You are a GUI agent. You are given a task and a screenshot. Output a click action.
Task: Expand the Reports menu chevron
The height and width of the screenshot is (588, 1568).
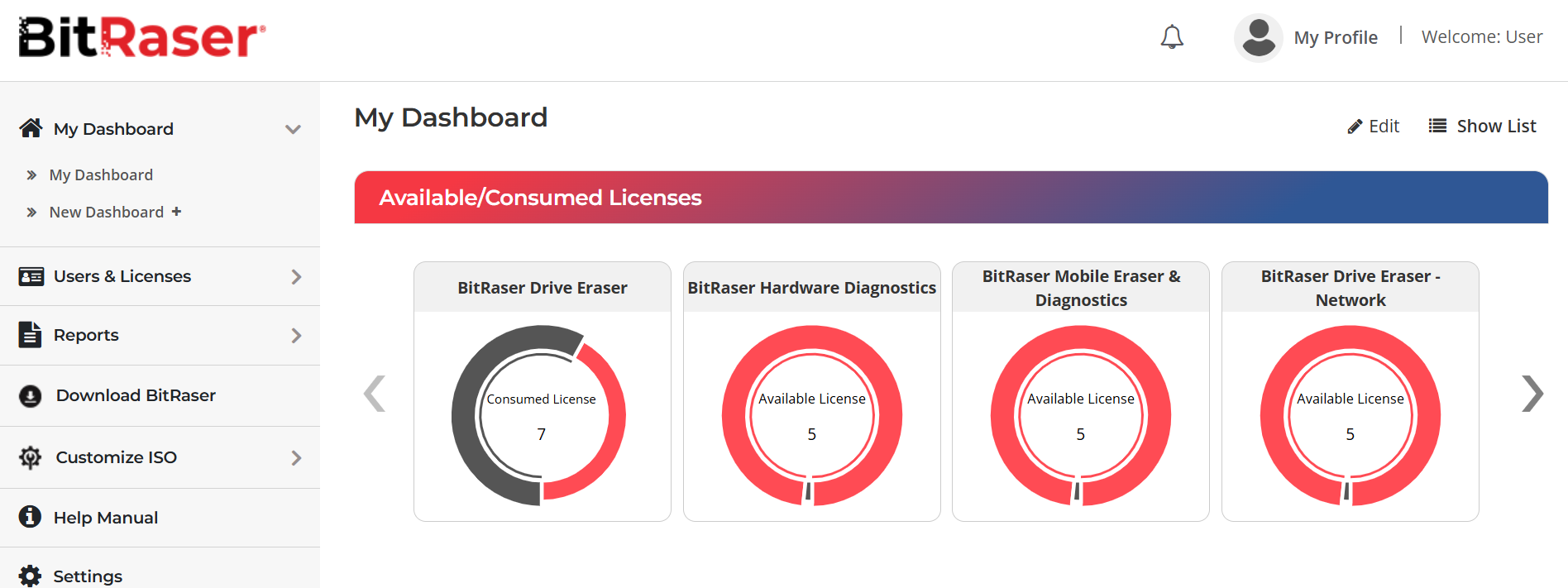(296, 336)
